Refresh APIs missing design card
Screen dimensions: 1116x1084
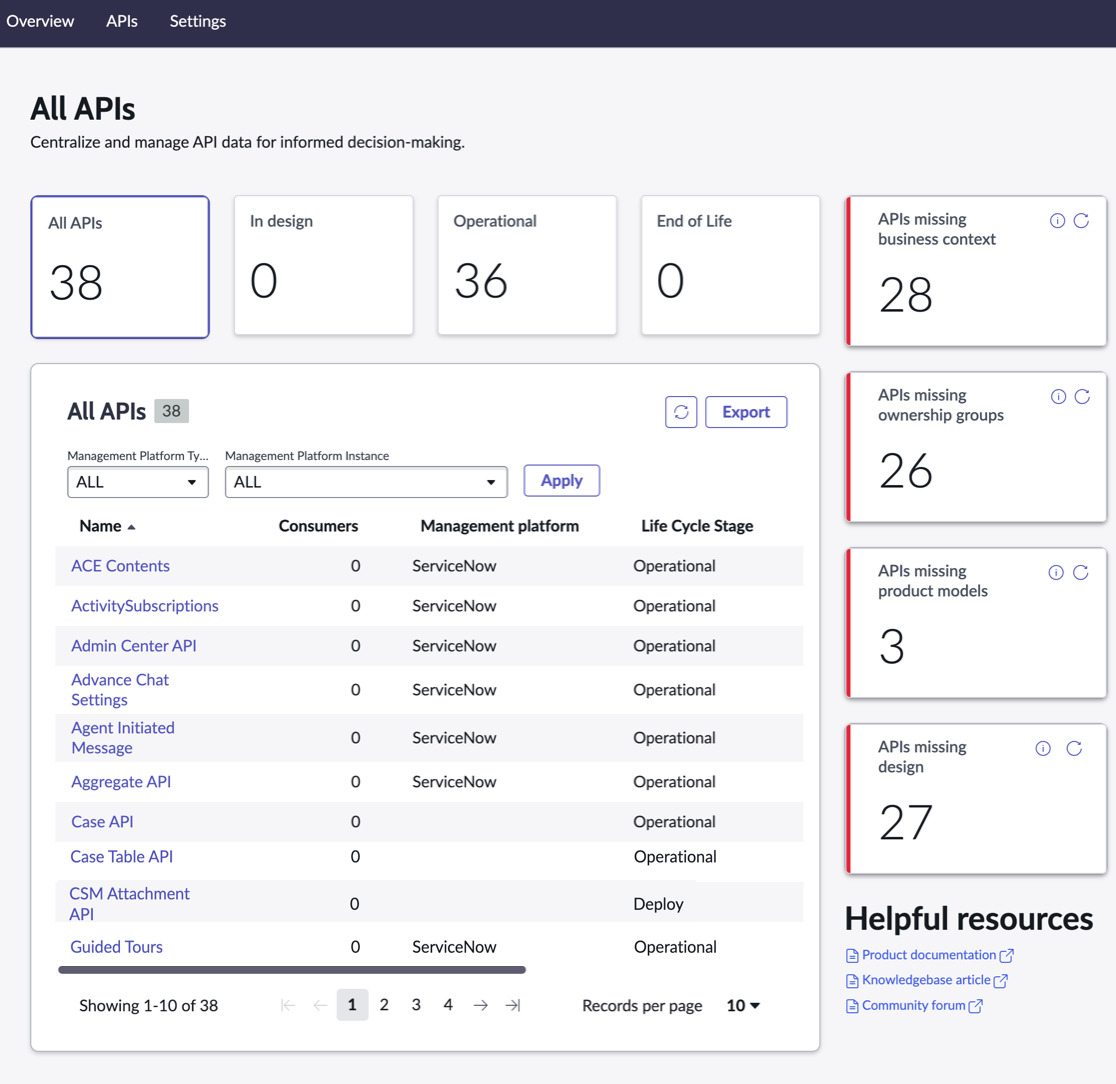pos(1074,748)
